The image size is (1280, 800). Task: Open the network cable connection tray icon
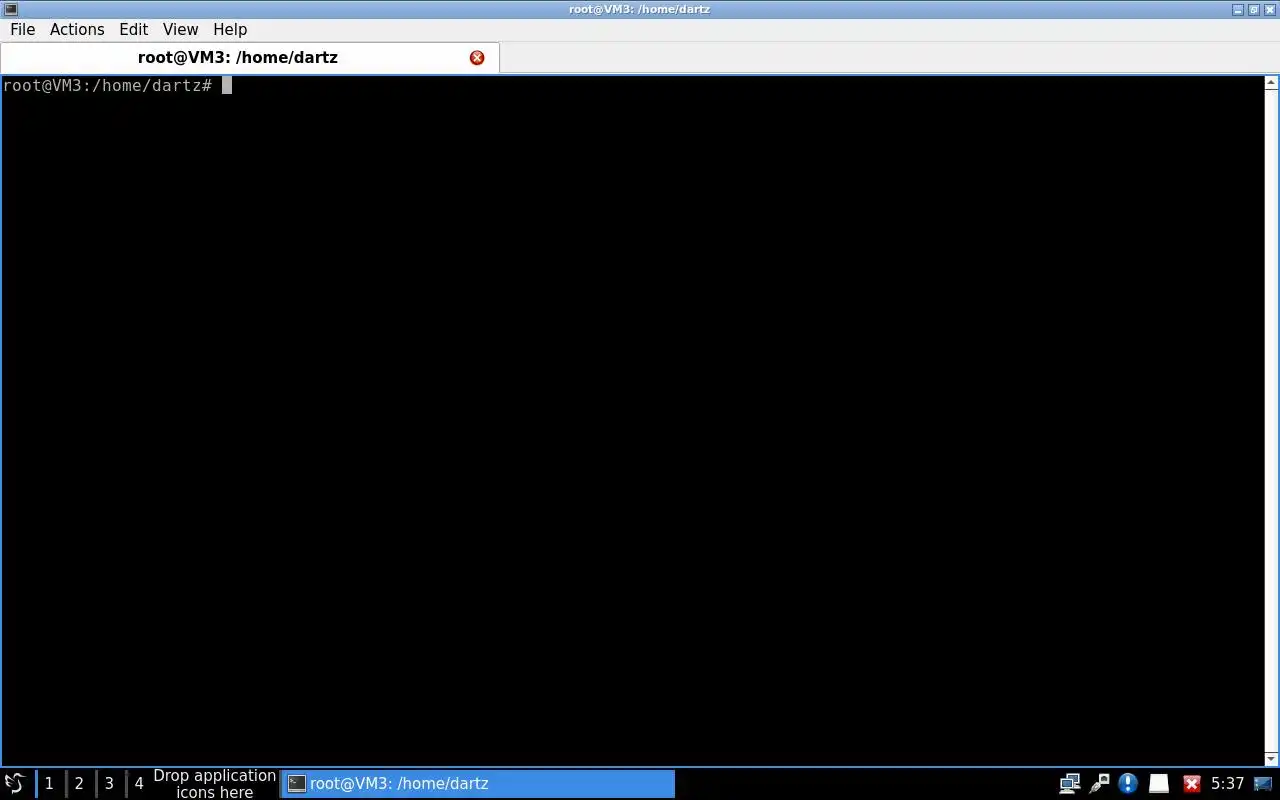tap(1099, 783)
